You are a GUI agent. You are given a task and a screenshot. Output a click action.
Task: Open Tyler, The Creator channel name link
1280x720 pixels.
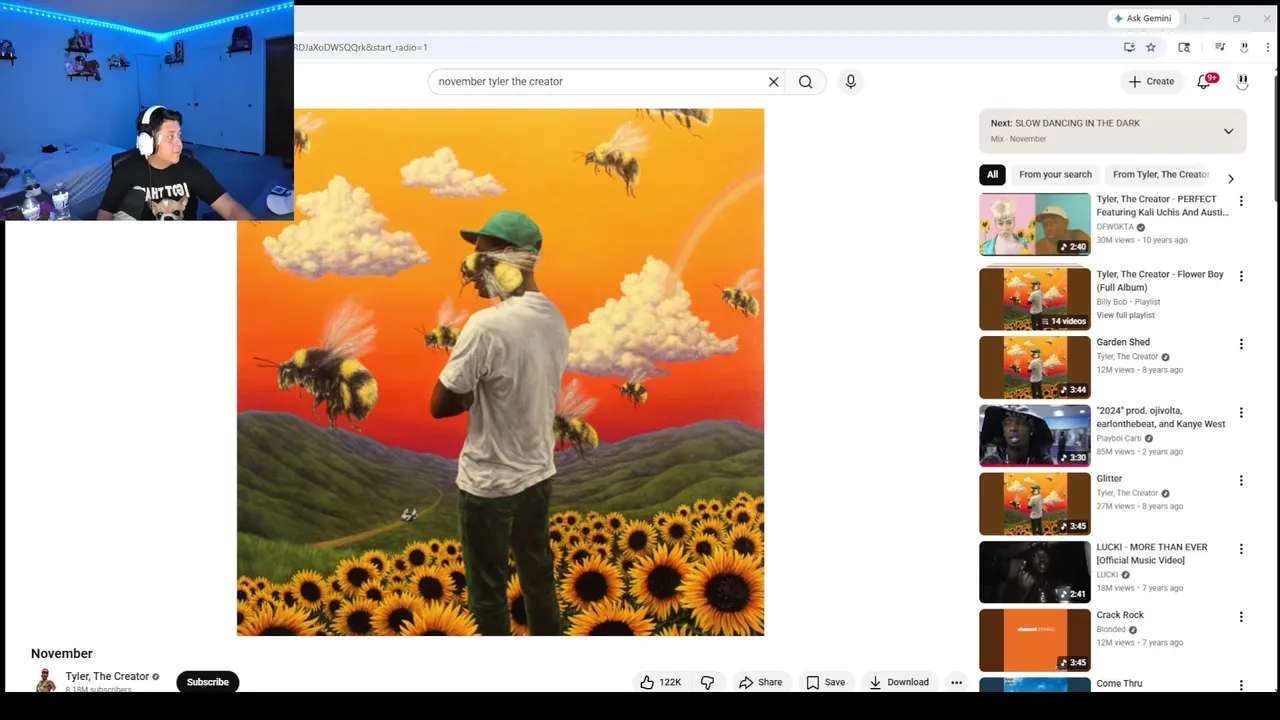click(107, 677)
